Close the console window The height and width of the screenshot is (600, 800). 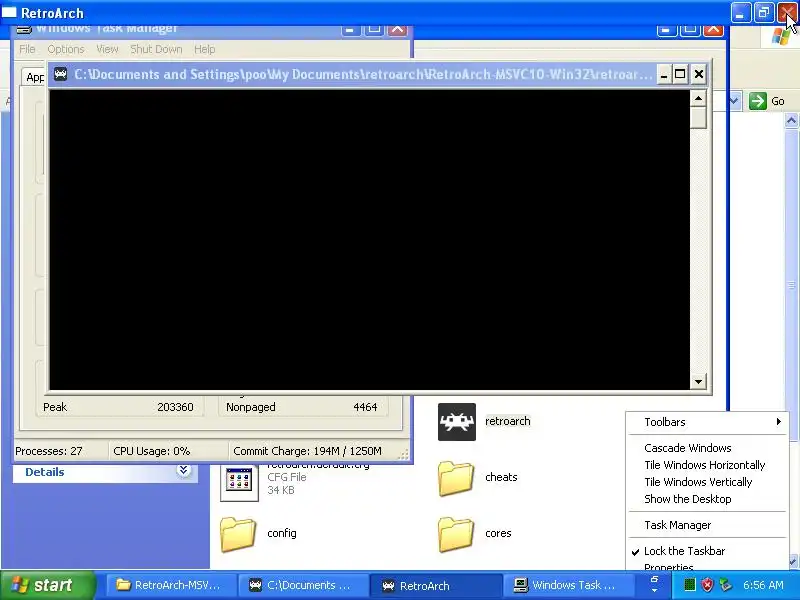coord(698,74)
